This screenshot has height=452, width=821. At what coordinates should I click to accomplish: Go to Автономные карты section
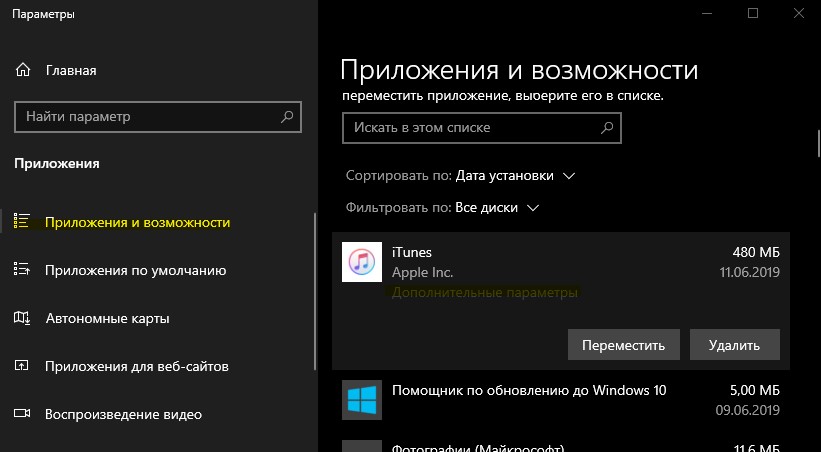click(108, 318)
